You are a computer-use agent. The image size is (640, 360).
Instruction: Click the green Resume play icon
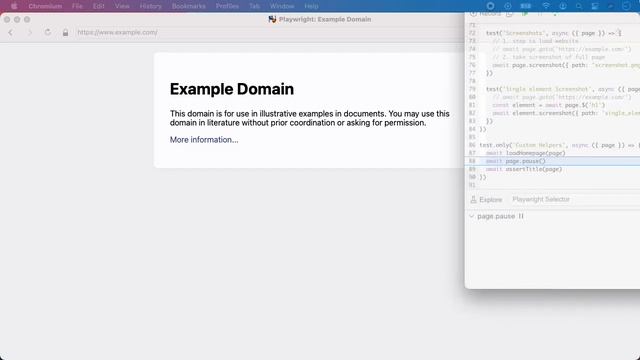coord(525,14)
